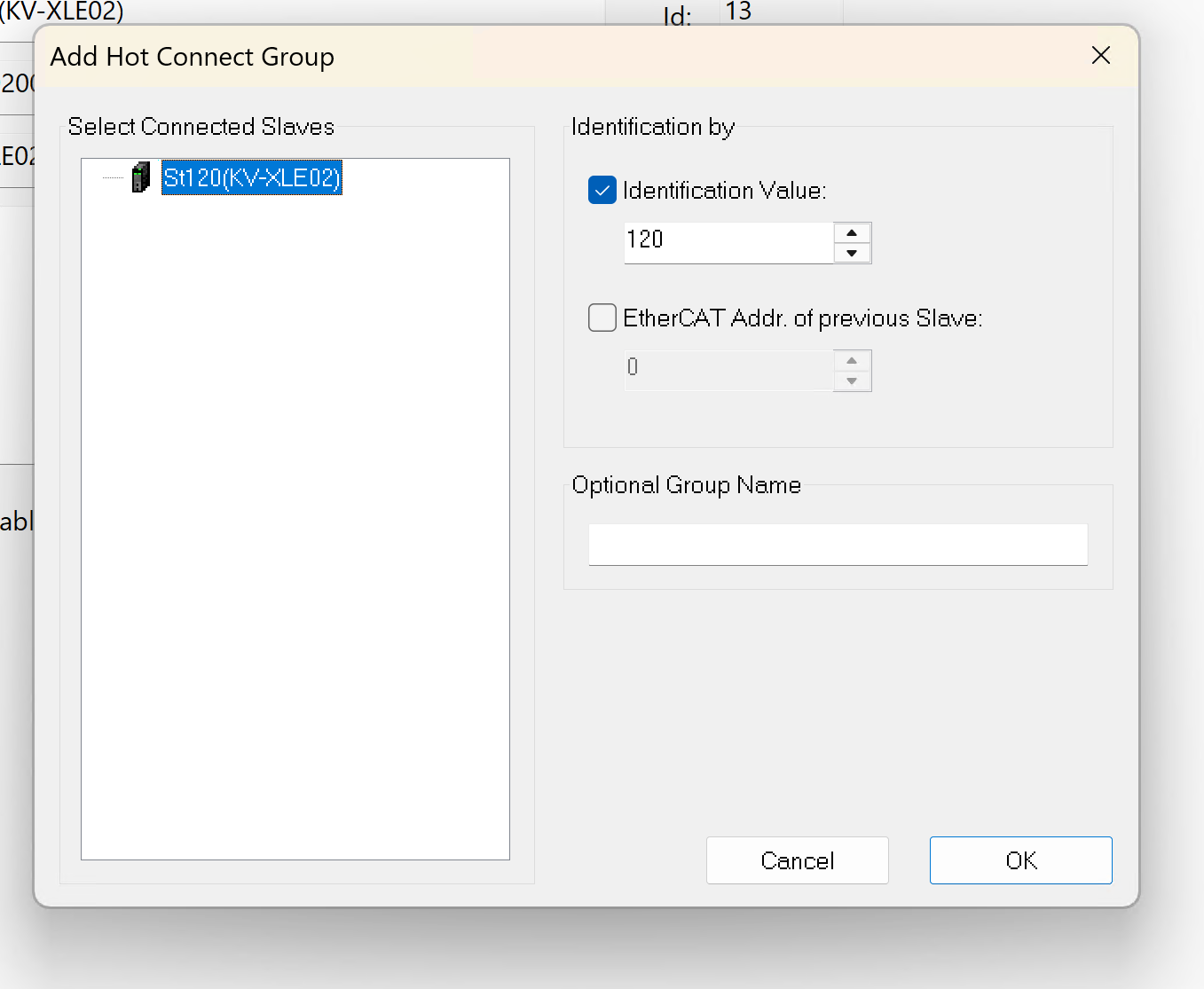The image size is (1204, 989).
Task: Click the EtherCAT address spinner up arrow
Action: (x=852, y=361)
